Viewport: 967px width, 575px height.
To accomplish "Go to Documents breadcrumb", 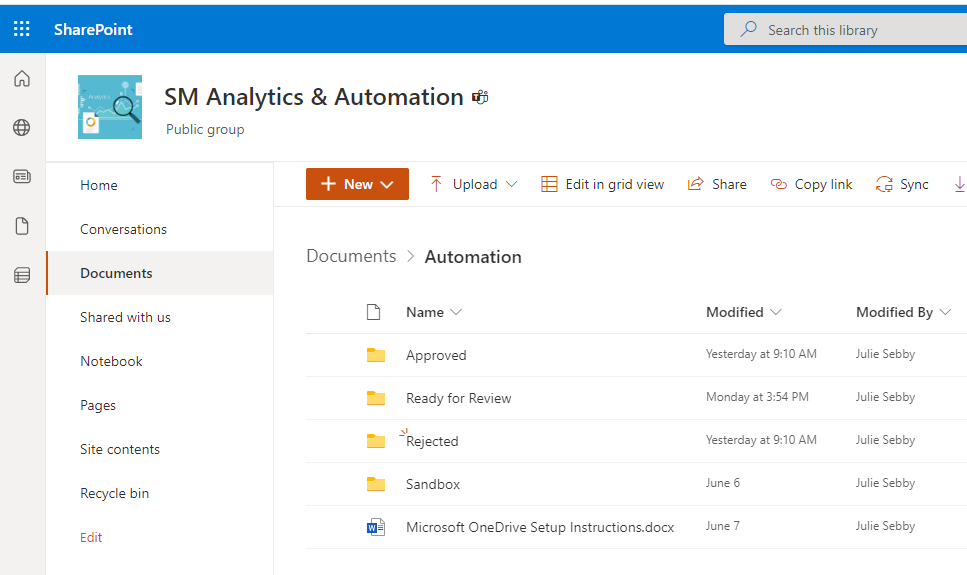I will point(352,256).
